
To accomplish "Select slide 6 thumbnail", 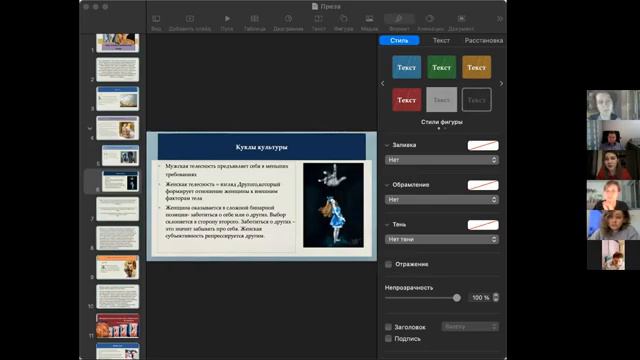I will pos(120,181).
